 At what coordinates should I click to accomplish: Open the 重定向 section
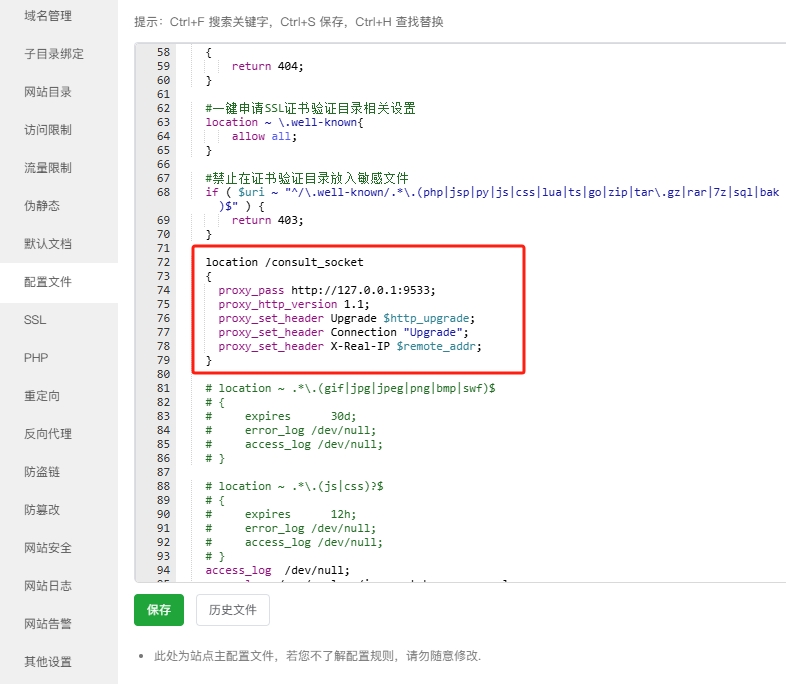(x=42, y=396)
